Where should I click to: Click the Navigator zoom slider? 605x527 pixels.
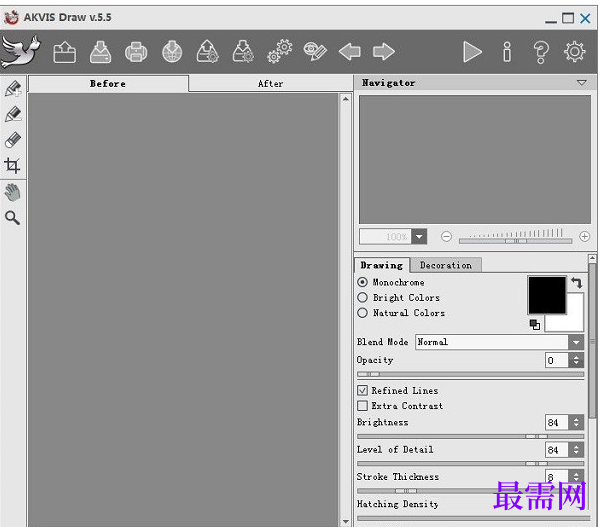click(515, 241)
